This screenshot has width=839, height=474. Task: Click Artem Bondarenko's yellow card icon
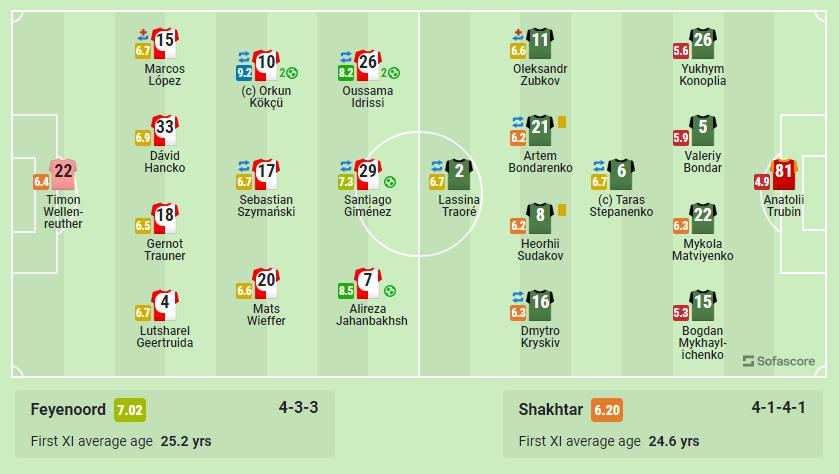[562, 122]
